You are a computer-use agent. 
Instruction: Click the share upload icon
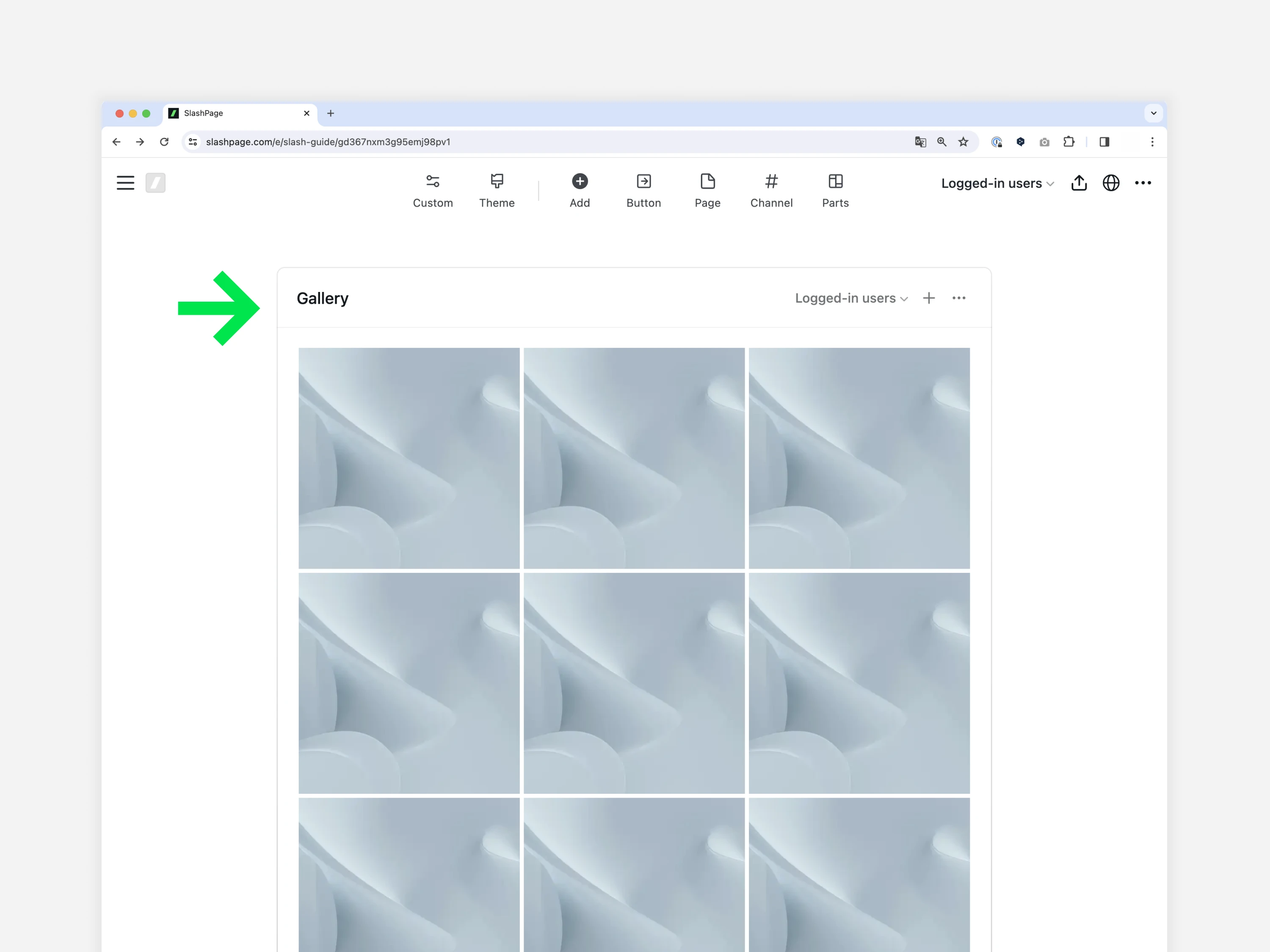1079,183
